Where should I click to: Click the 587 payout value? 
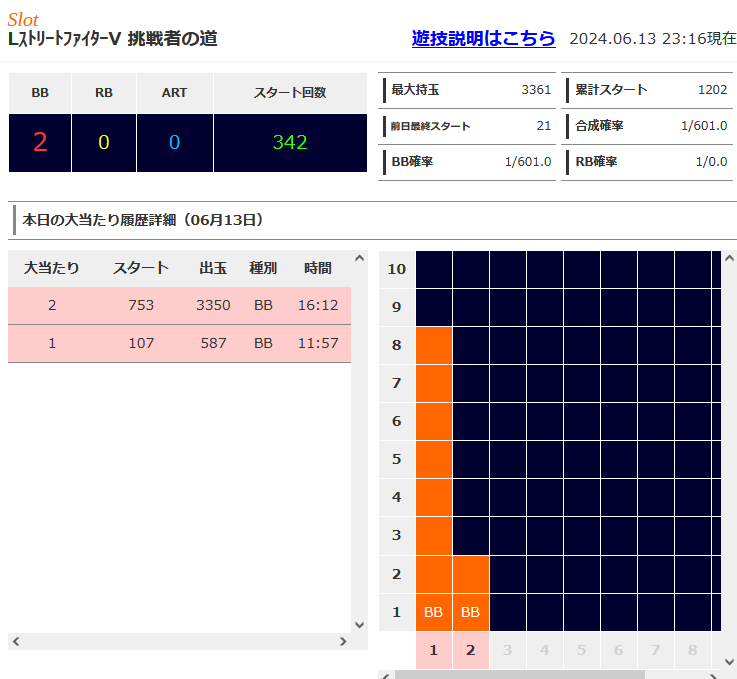coord(213,343)
